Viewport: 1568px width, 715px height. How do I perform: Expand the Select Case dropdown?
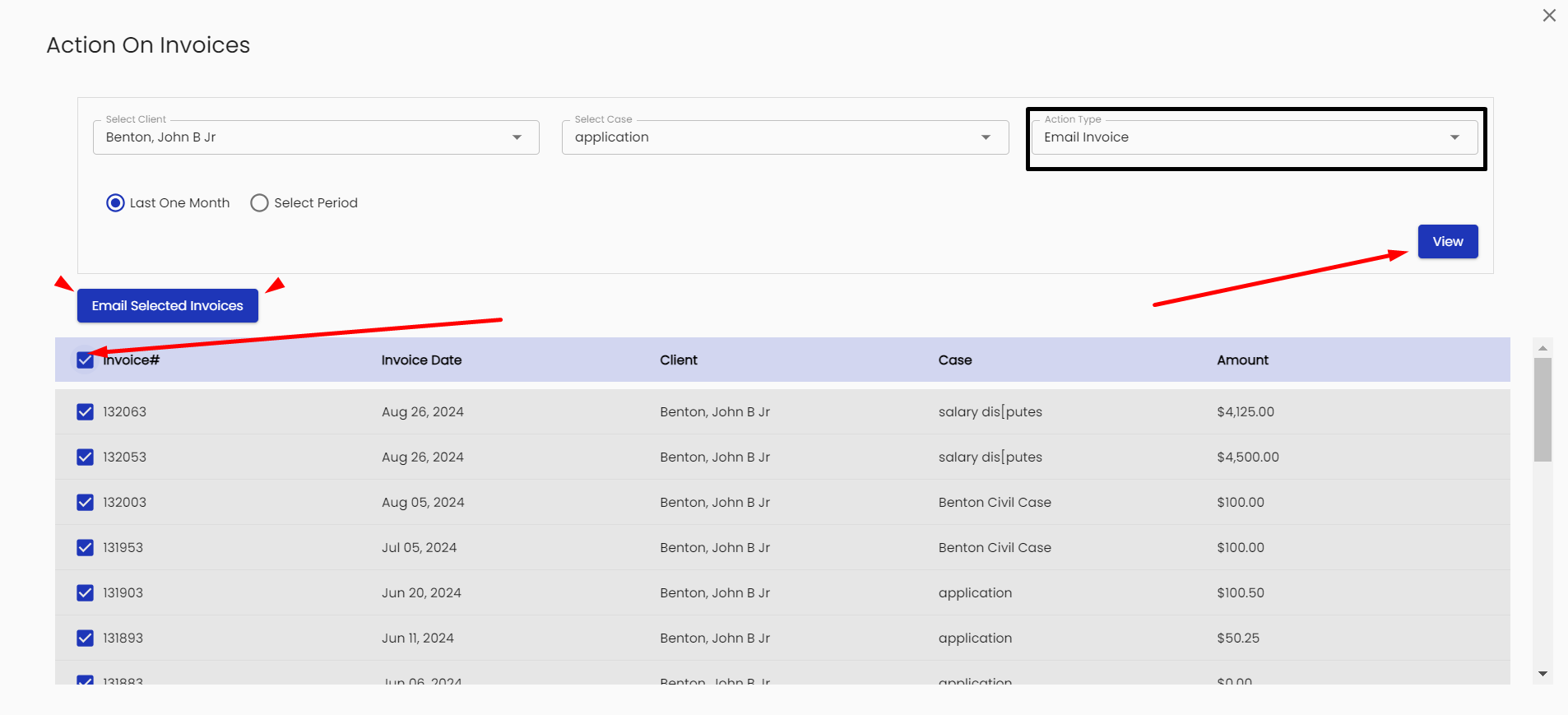785,137
